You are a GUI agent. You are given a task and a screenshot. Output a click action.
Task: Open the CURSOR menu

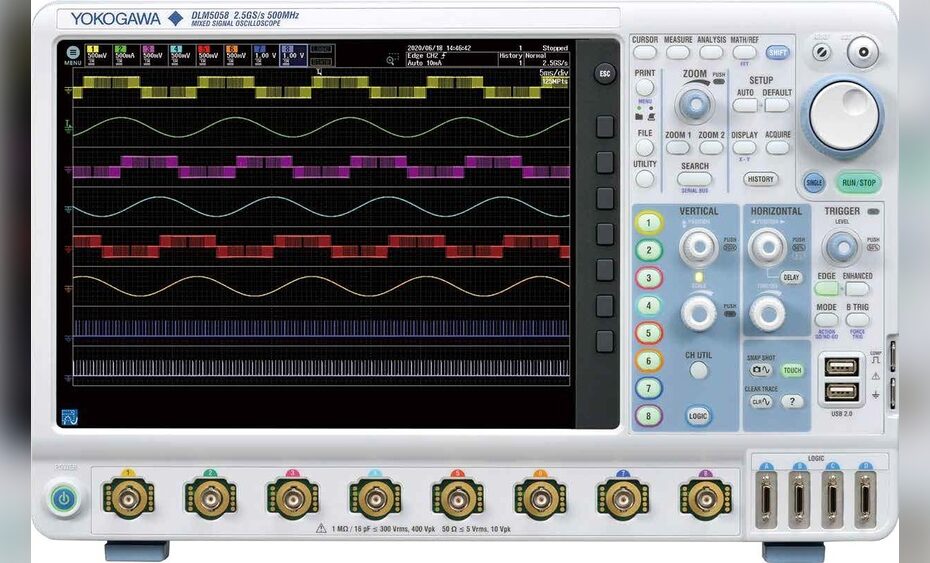[x=645, y=52]
